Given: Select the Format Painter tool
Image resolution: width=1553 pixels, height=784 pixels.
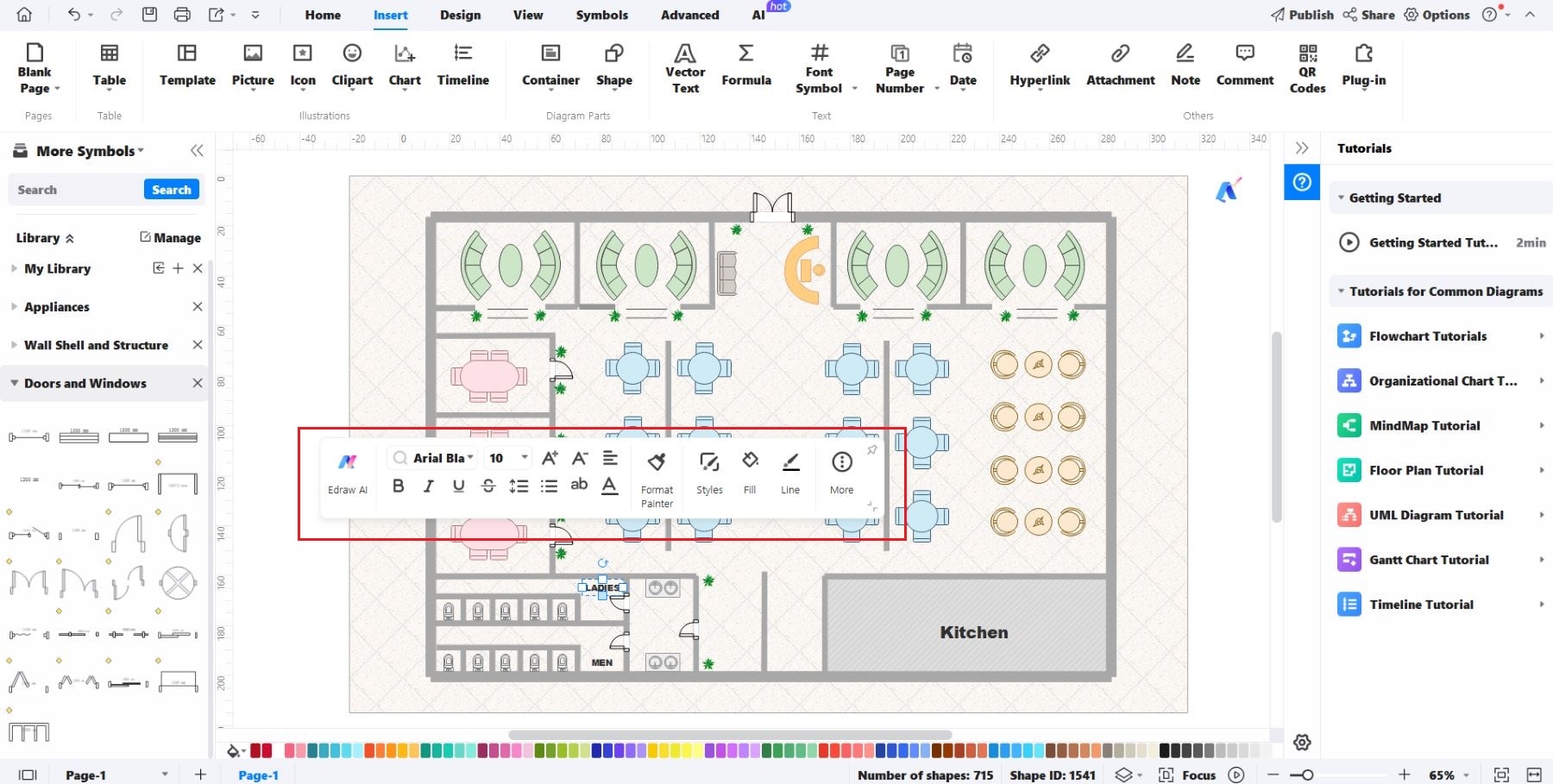Looking at the screenshot, I should [657, 480].
